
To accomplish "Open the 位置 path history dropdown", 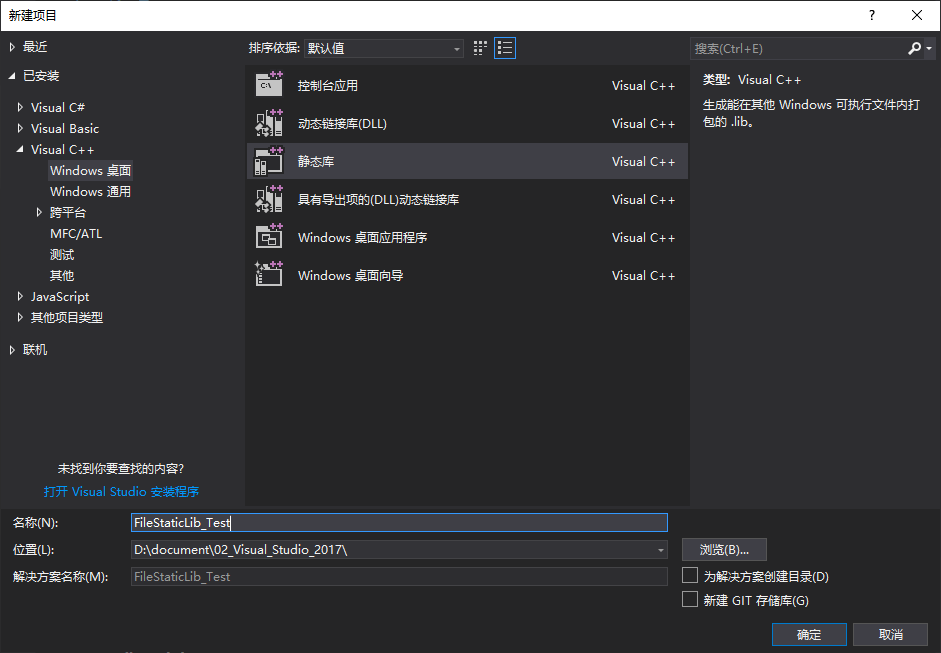I will point(660,549).
